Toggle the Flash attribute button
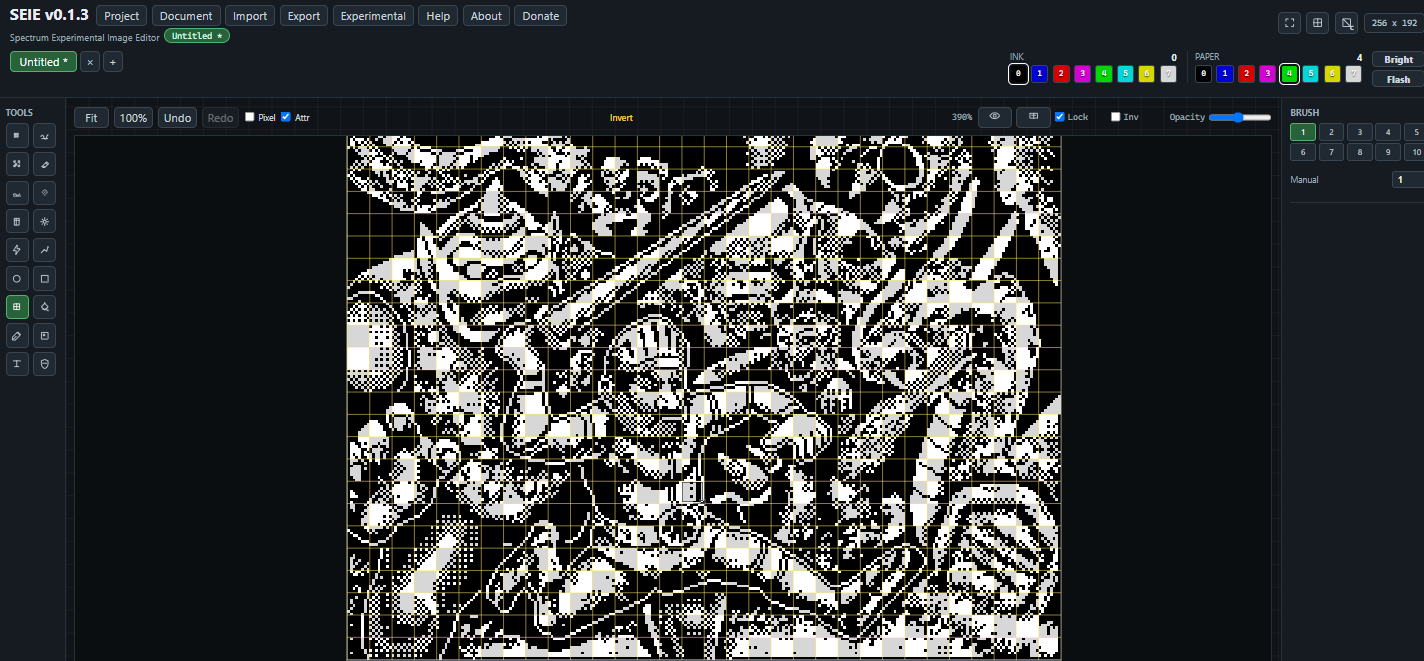The width and height of the screenshot is (1424, 661). pyautogui.click(x=1398, y=79)
